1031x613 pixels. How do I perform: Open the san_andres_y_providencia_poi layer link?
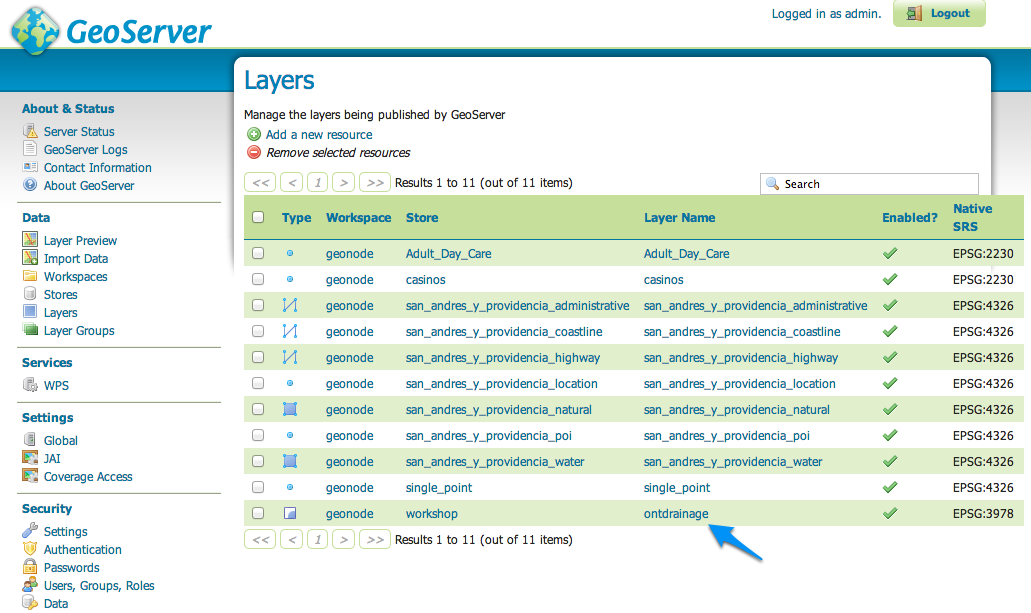click(727, 436)
